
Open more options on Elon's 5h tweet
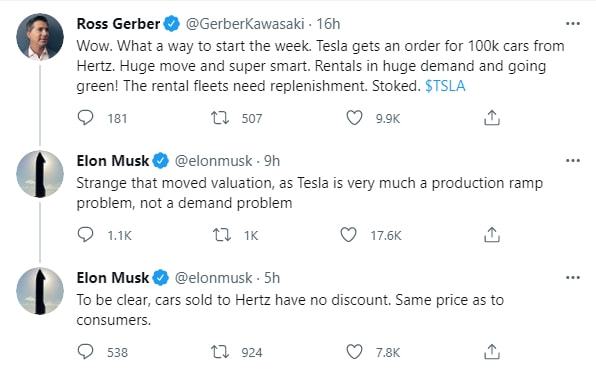pyautogui.click(x=573, y=277)
